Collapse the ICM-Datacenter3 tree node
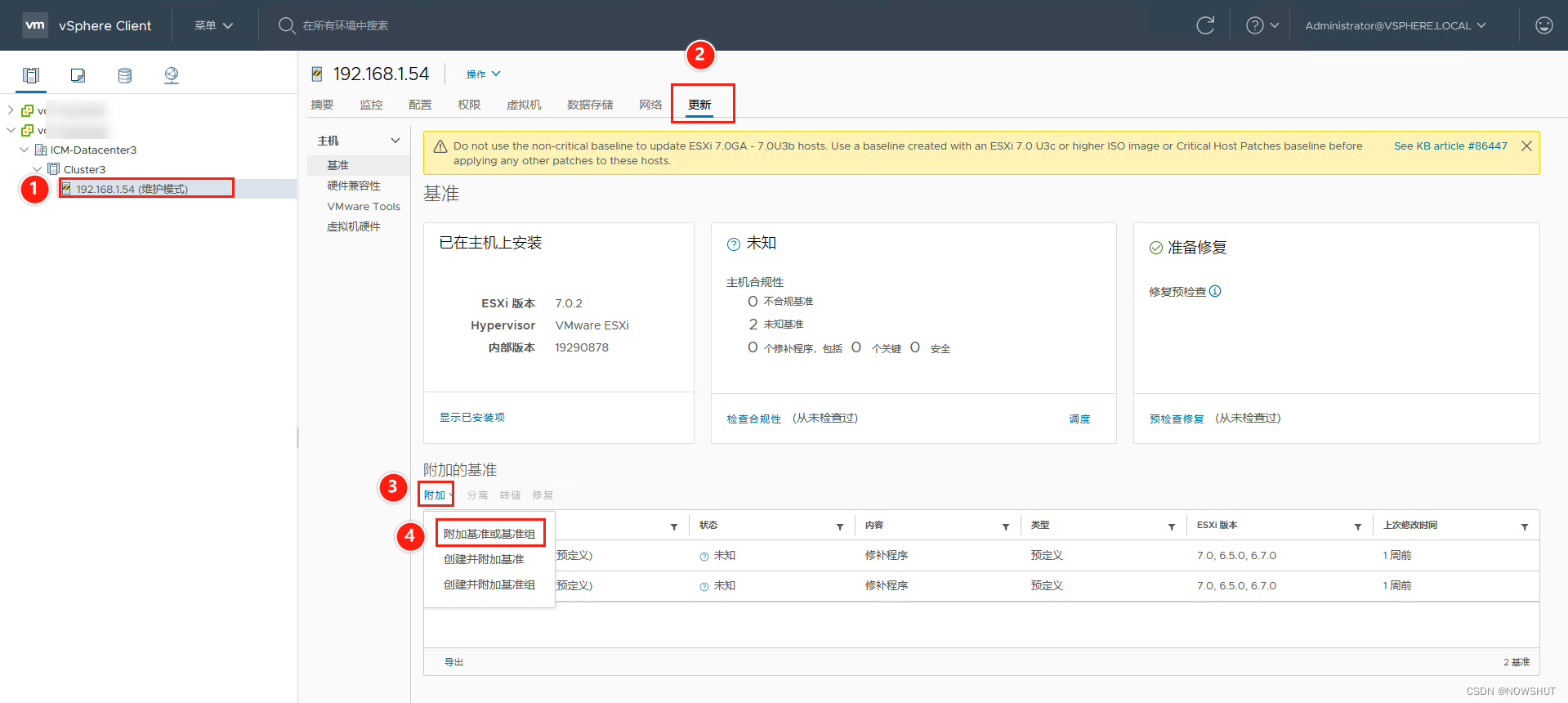This screenshot has width=1568, height=703. tap(24, 150)
